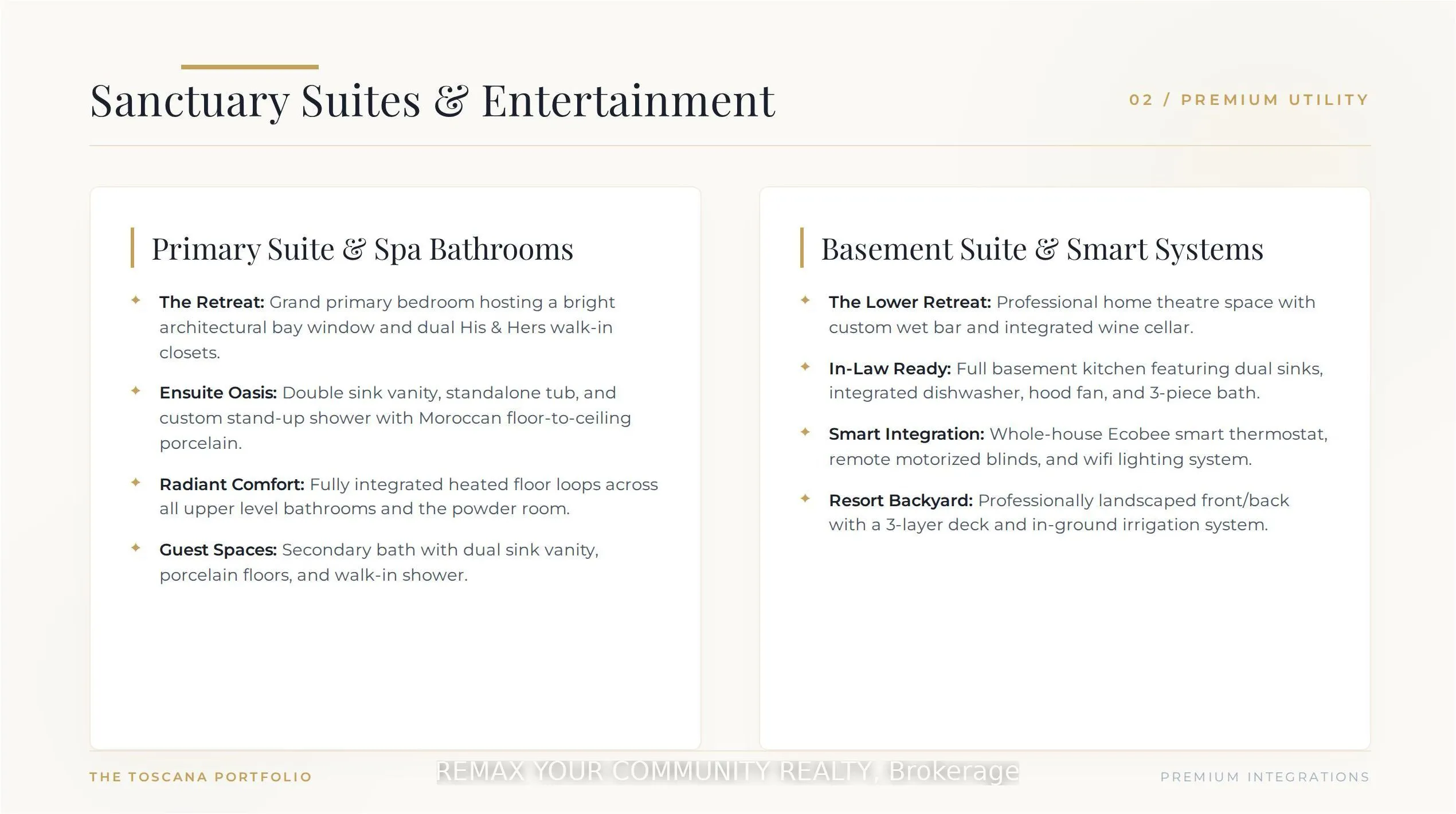The width and height of the screenshot is (1456, 814).
Task: Click the star bullet beside Smart Integration
Action: point(805,432)
